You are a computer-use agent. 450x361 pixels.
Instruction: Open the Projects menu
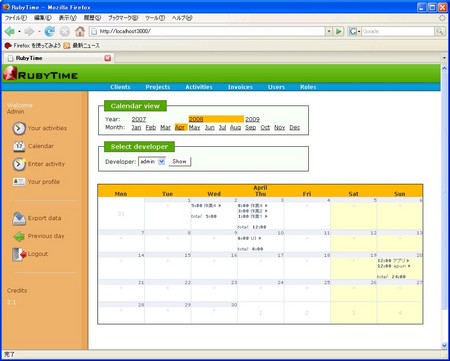(158, 87)
